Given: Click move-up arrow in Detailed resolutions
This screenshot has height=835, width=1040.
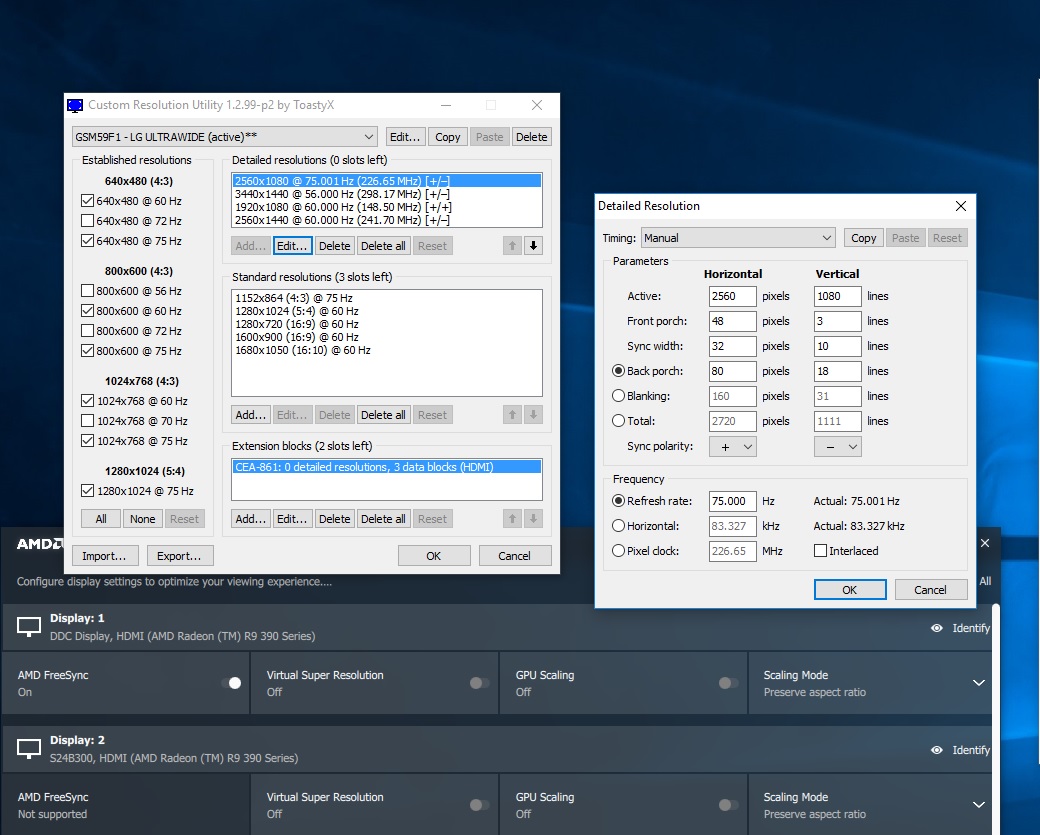Looking at the screenshot, I should (512, 246).
